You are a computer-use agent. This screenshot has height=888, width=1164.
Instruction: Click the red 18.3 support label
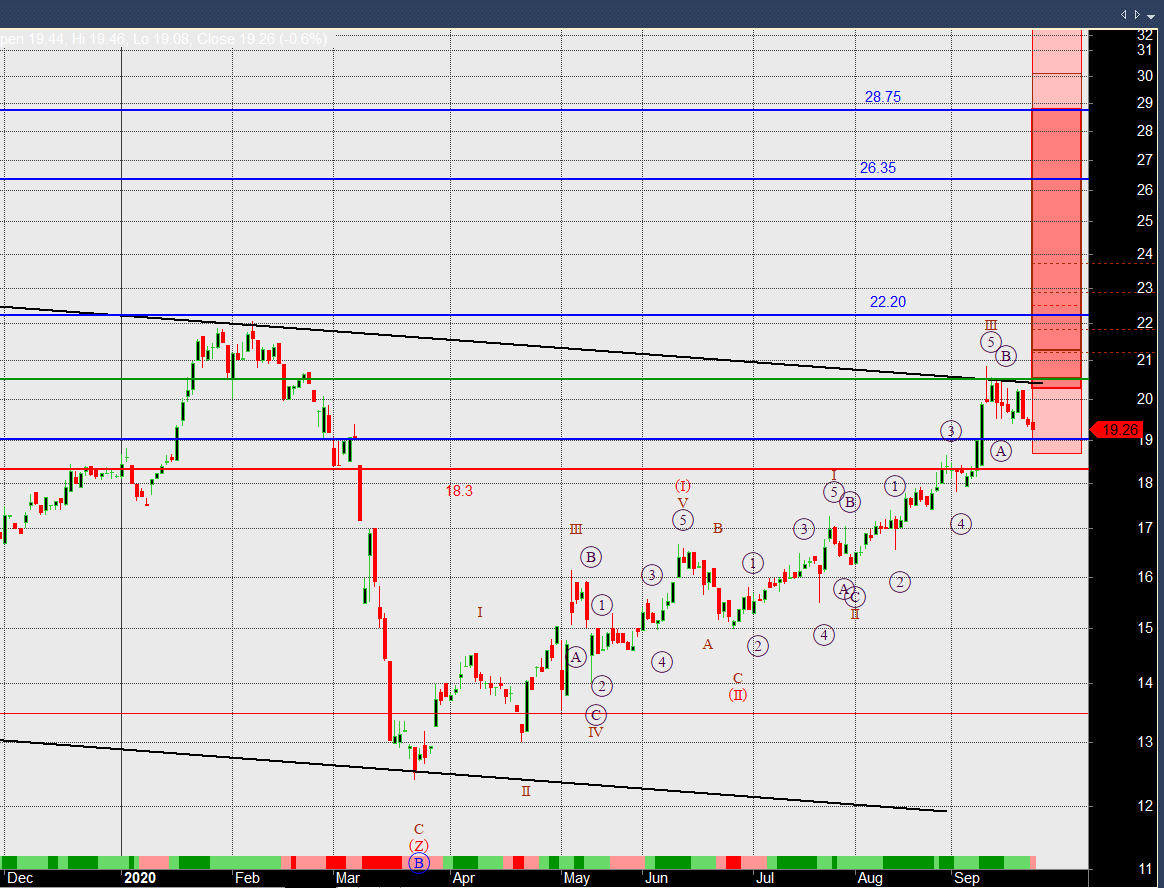pyautogui.click(x=459, y=491)
